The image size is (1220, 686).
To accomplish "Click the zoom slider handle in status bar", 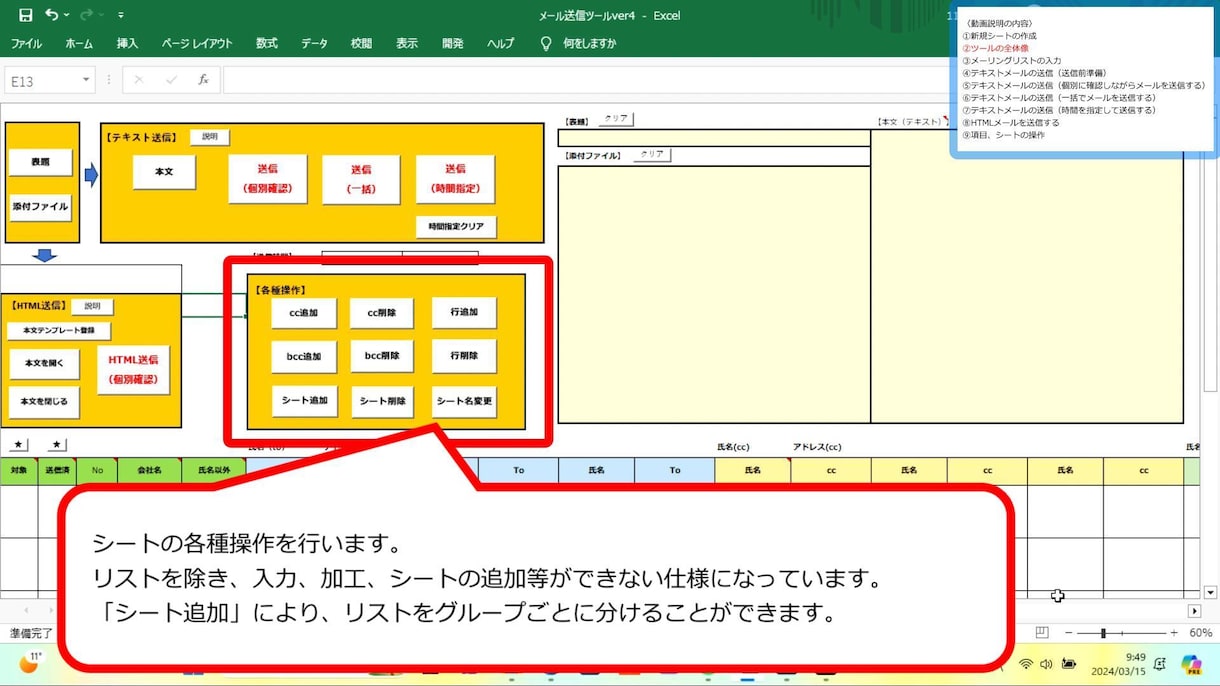I will pos(1104,633).
